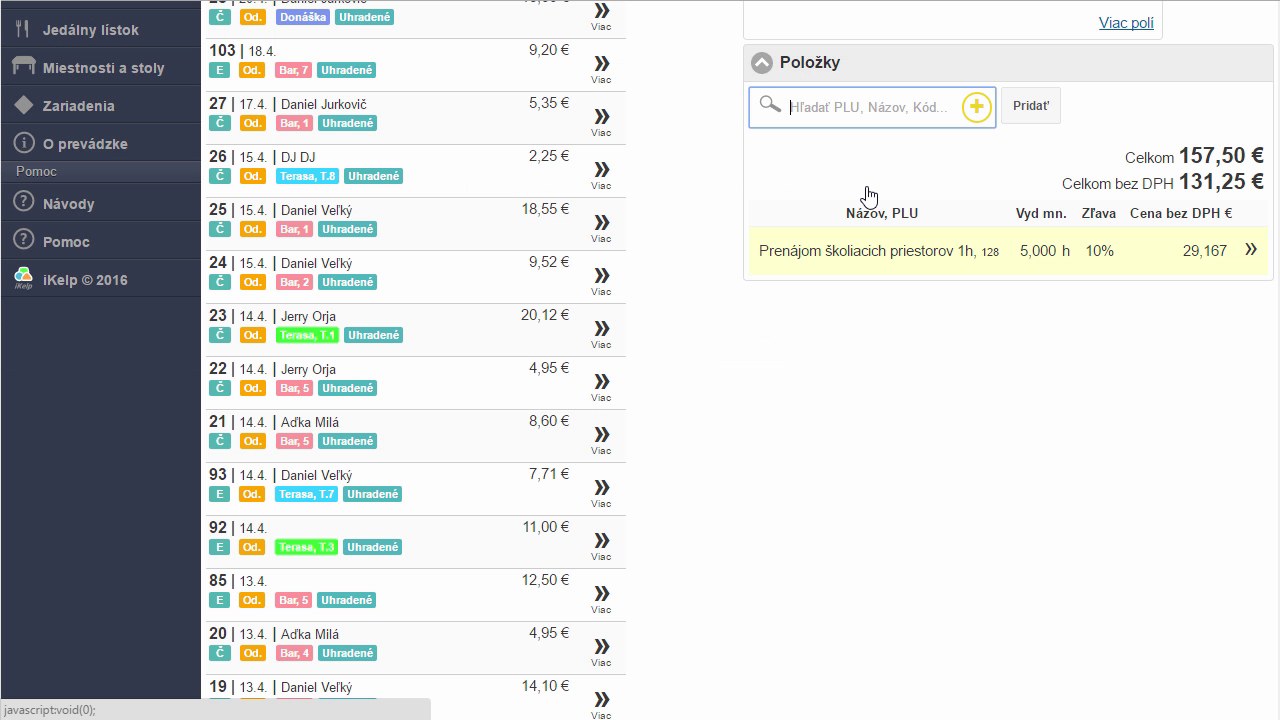
Task: Click the Č tag on order 27
Action: pos(220,123)
